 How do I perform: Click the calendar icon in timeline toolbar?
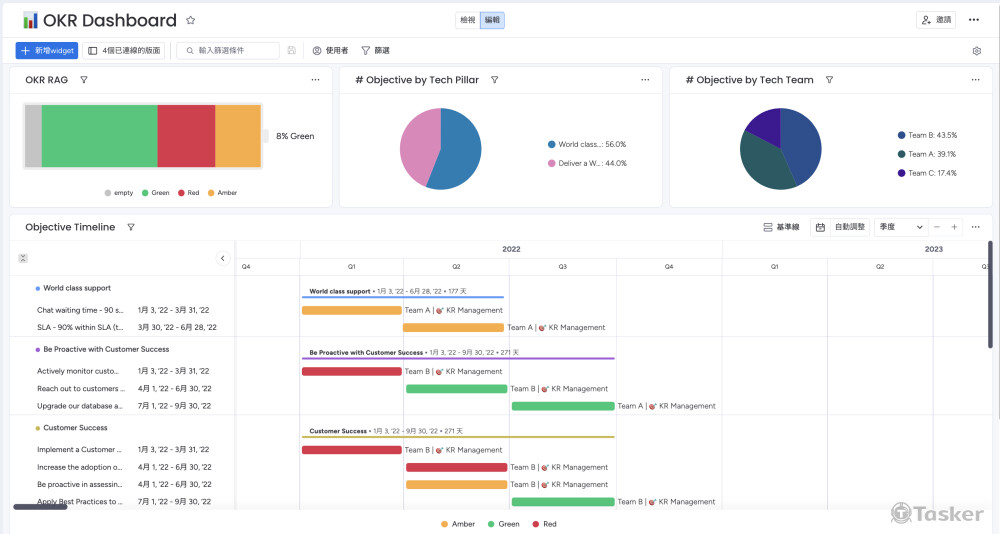tap(820, 227)
